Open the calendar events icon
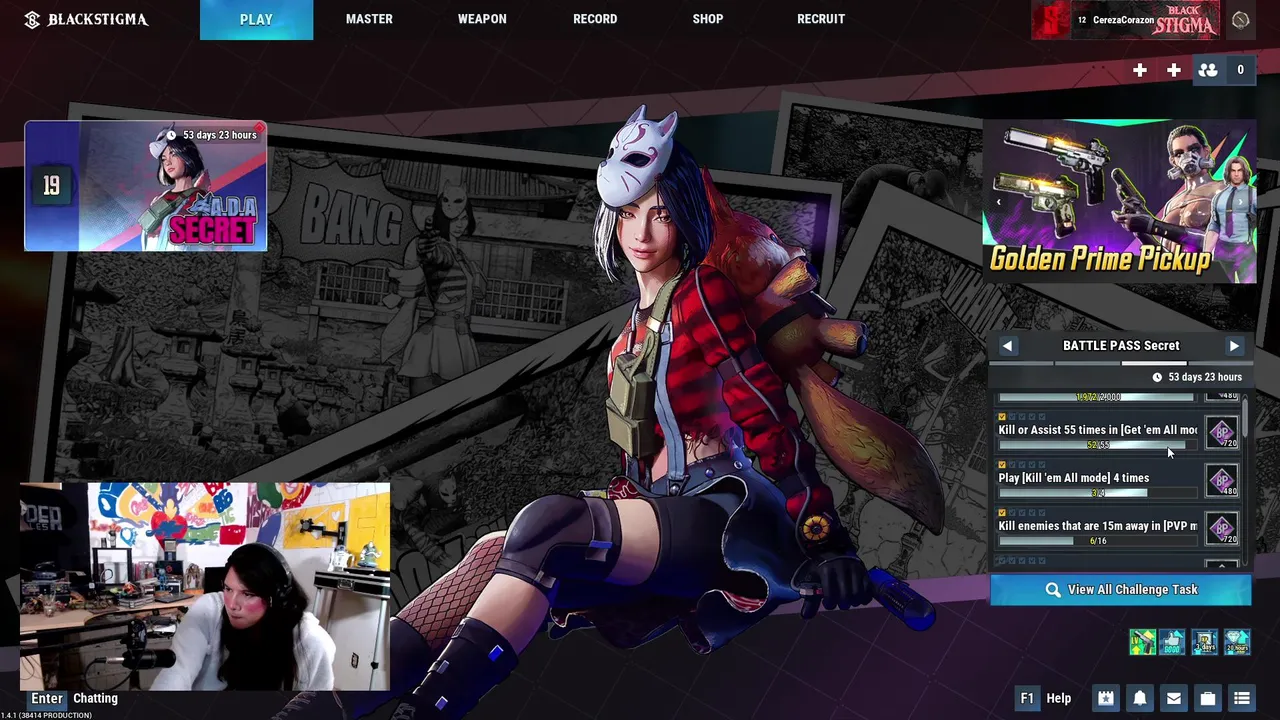This screenshot has width=1280, height=720. pos(1106,699)
